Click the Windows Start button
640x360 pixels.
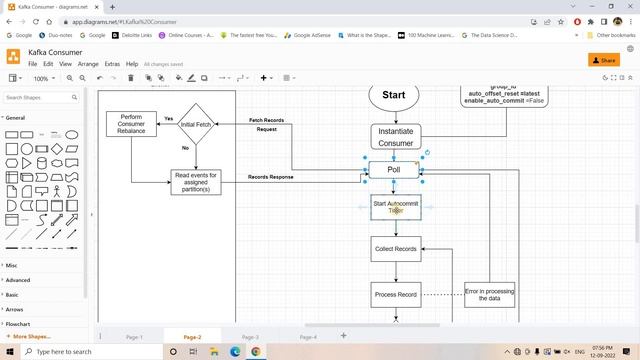pos(10,351)
